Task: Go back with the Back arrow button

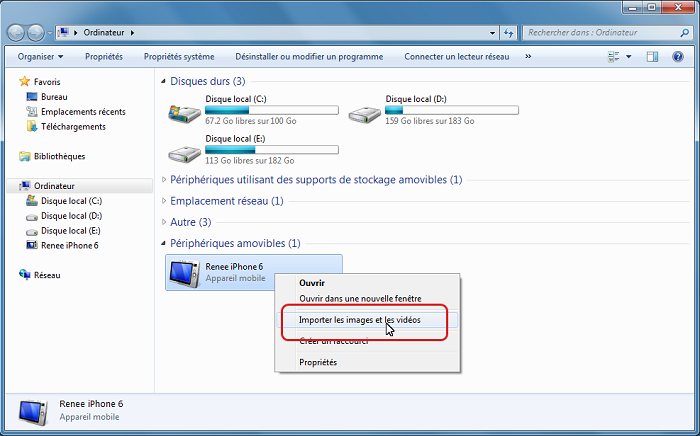Action: pyautogui.click(x=16, y=33)
